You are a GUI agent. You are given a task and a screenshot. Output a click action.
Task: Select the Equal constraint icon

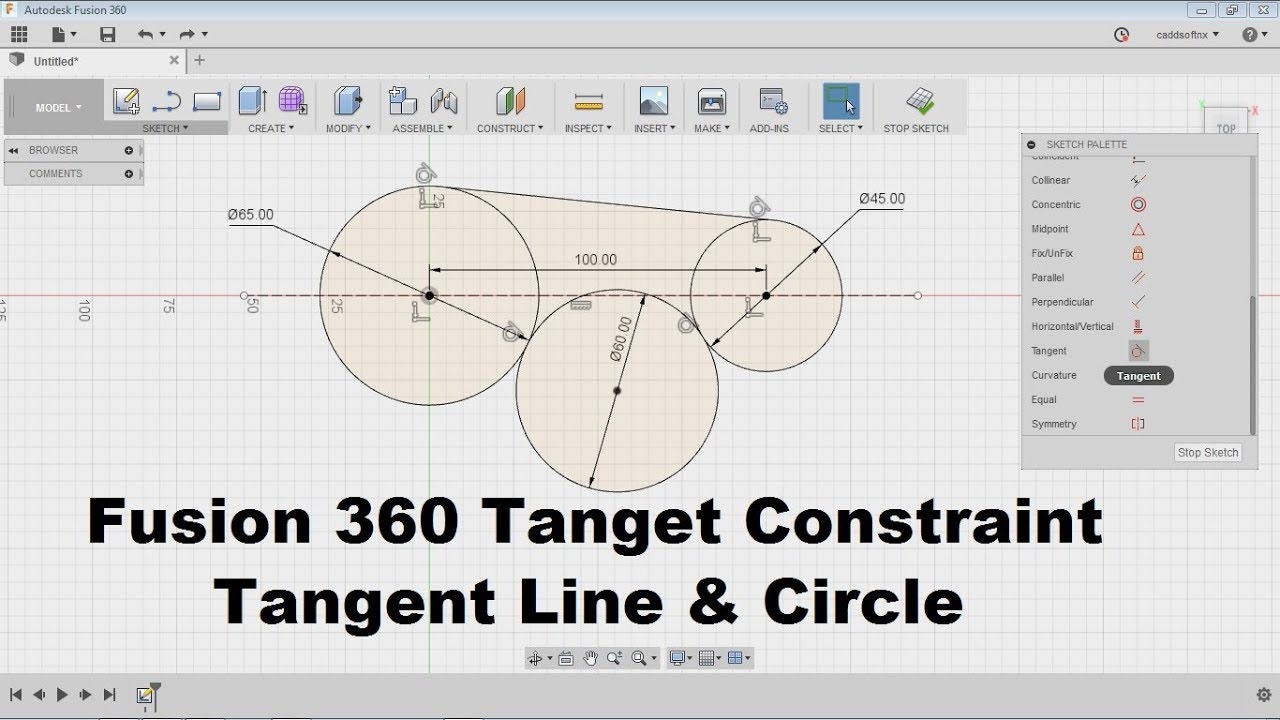point(1138,400)
